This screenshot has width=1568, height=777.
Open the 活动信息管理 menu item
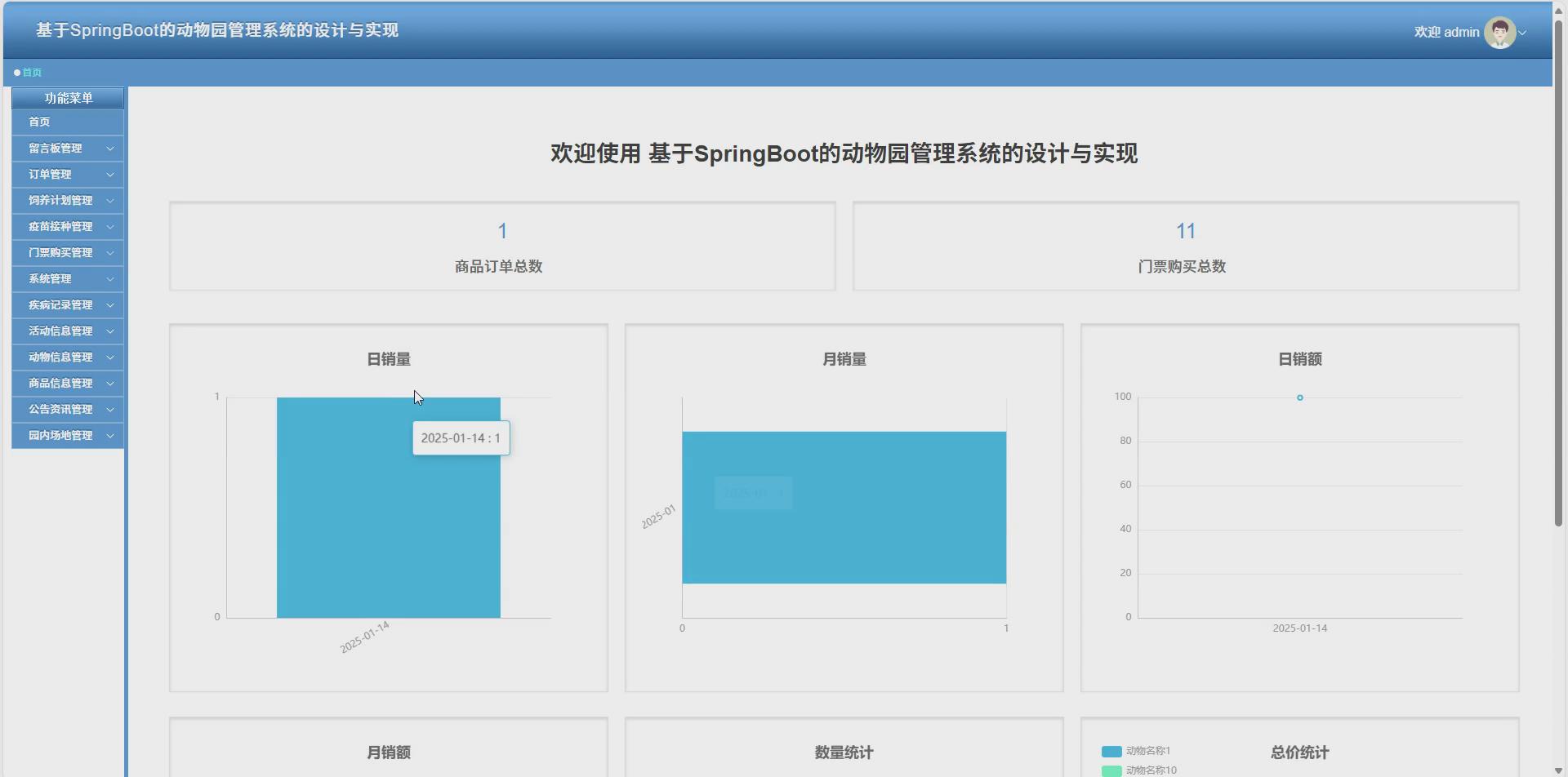point(68,331)
